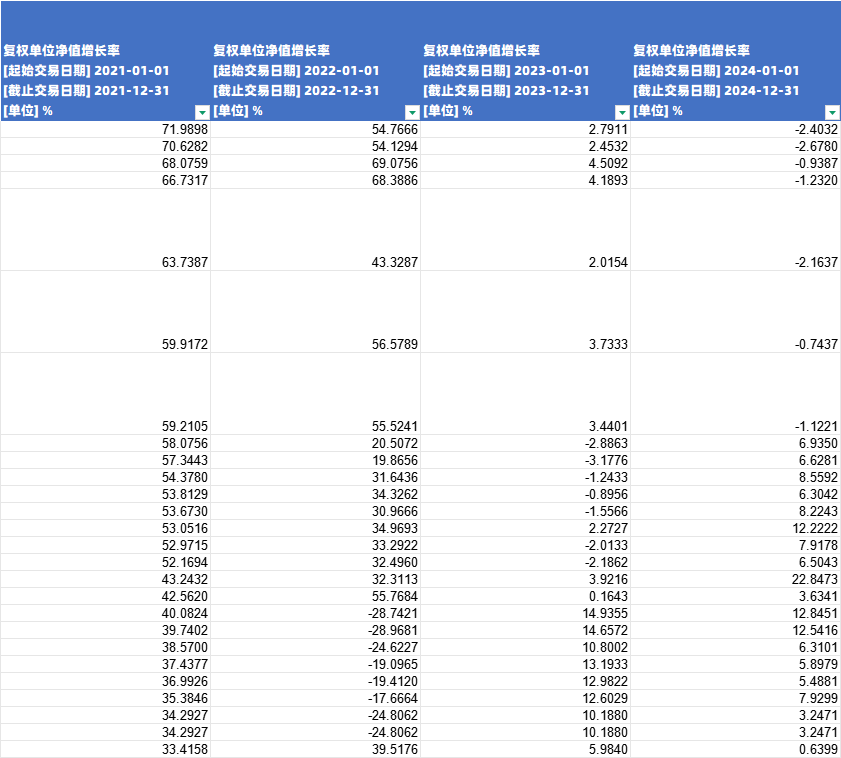This screenshot has height=758, width=841.
Task: Select cell with value 4.5092
Action: coord(526,163)
